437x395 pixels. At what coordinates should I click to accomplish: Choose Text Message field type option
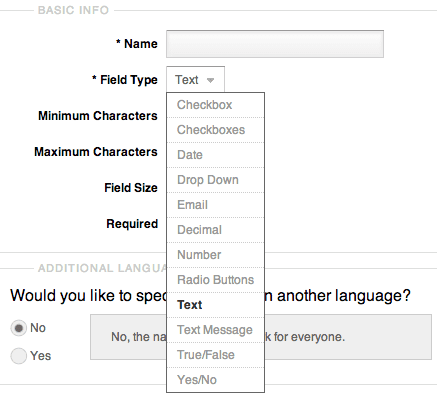[215, 330]
